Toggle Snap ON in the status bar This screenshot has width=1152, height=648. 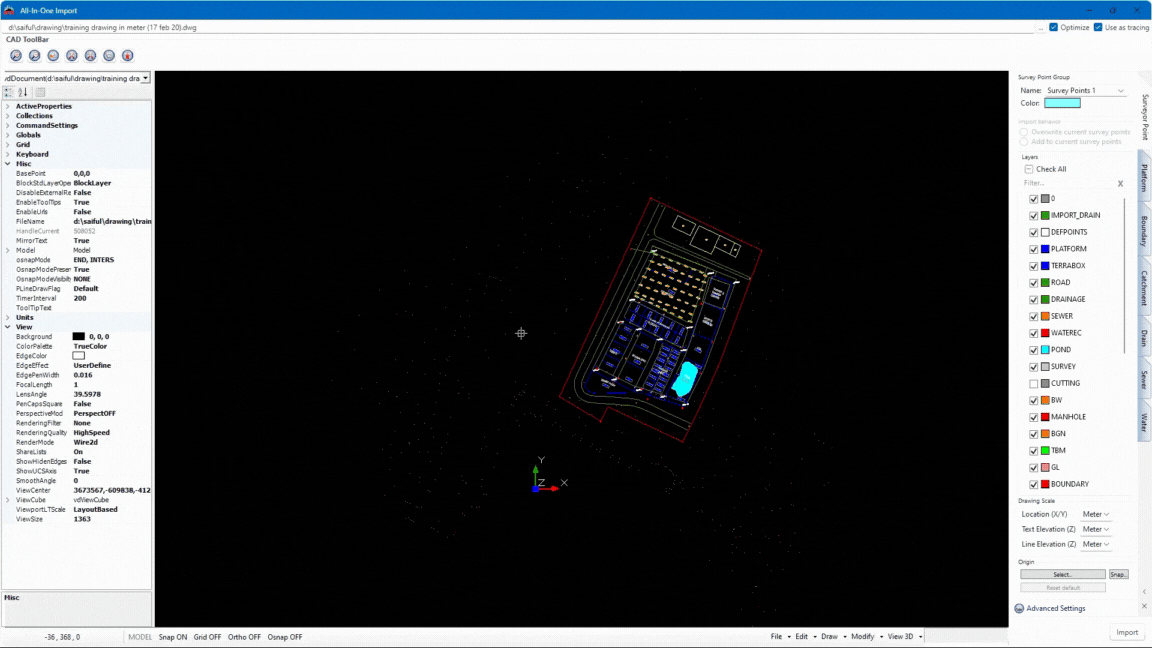(173, 638)
